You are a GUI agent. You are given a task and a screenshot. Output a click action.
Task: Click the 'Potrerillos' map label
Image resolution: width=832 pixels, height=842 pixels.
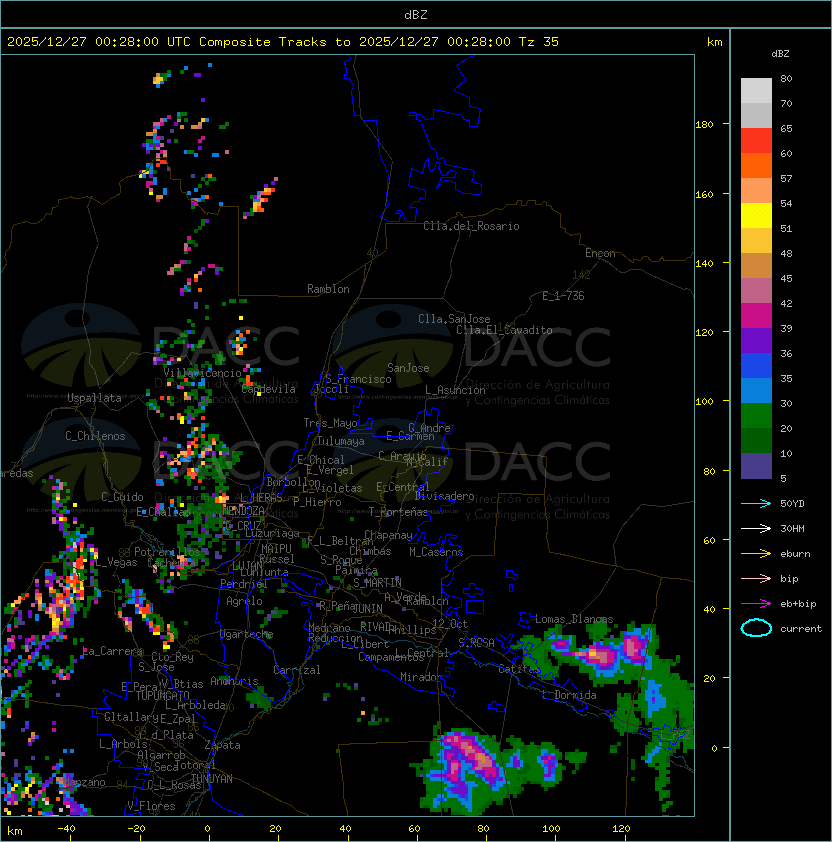click(x=167, y=552)
